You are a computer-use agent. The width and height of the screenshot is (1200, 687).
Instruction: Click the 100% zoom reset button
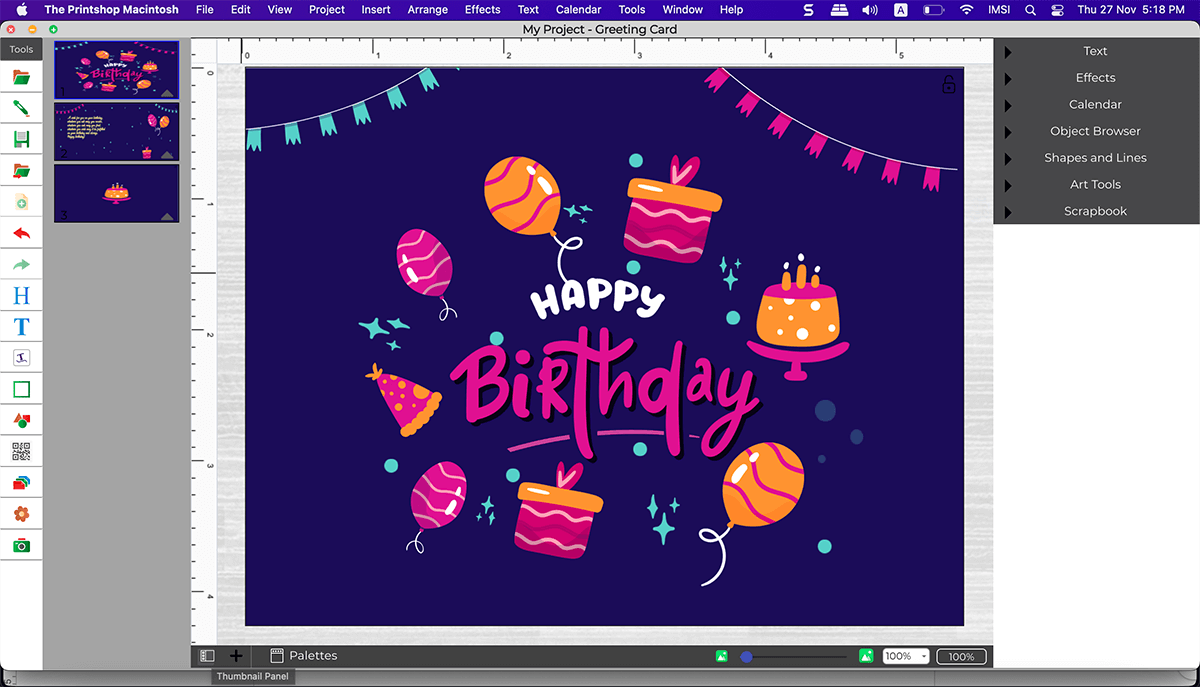click(x=961, y=657)
